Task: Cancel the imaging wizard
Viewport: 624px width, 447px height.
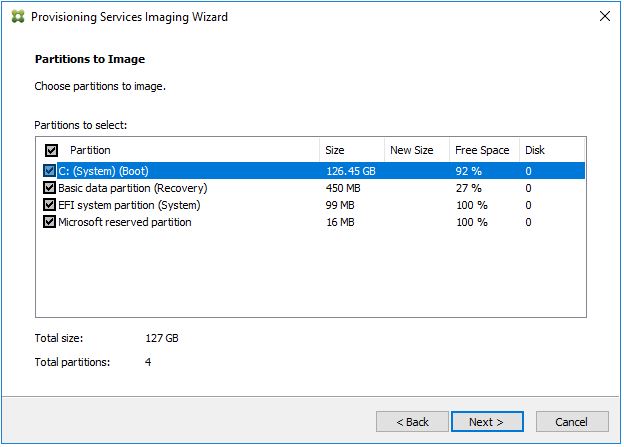Action: (x=571, y=422)
